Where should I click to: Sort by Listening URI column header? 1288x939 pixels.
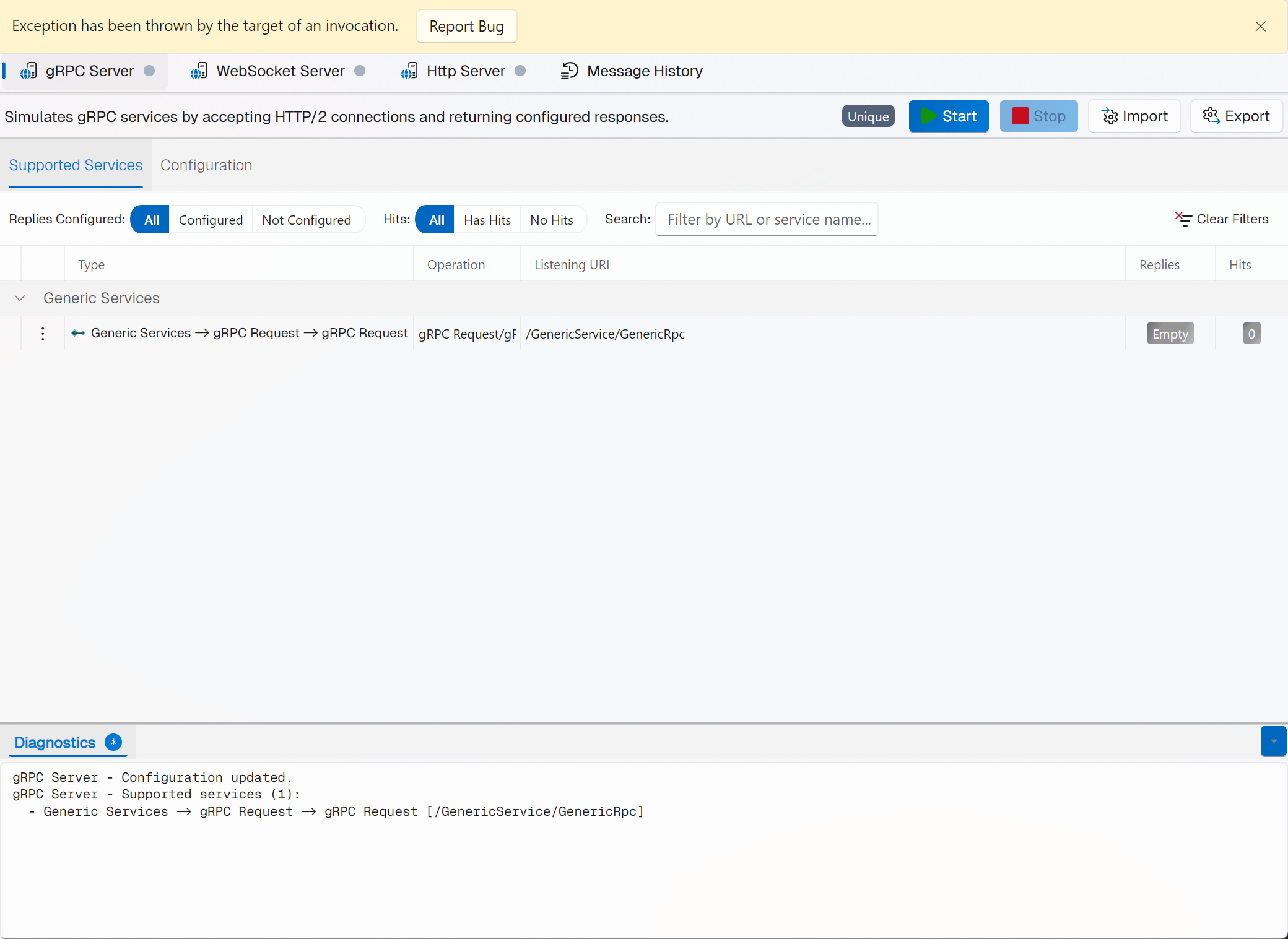[823, 265]
